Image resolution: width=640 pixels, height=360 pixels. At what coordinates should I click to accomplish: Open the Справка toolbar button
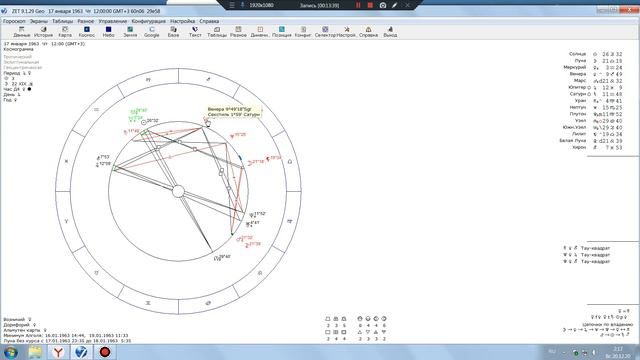pyautogui.click(x=368, y=32)
